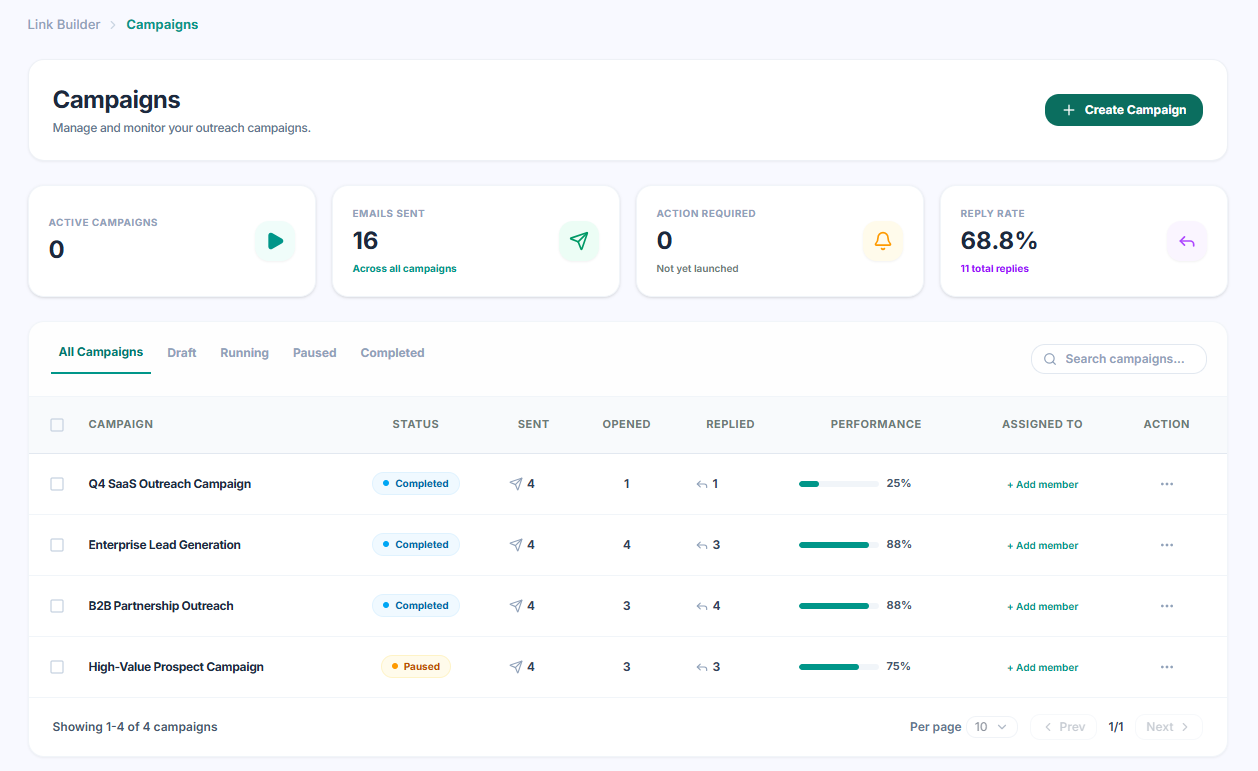
Task: Click the search magnifier icon
Action: tap(1050, 359)
